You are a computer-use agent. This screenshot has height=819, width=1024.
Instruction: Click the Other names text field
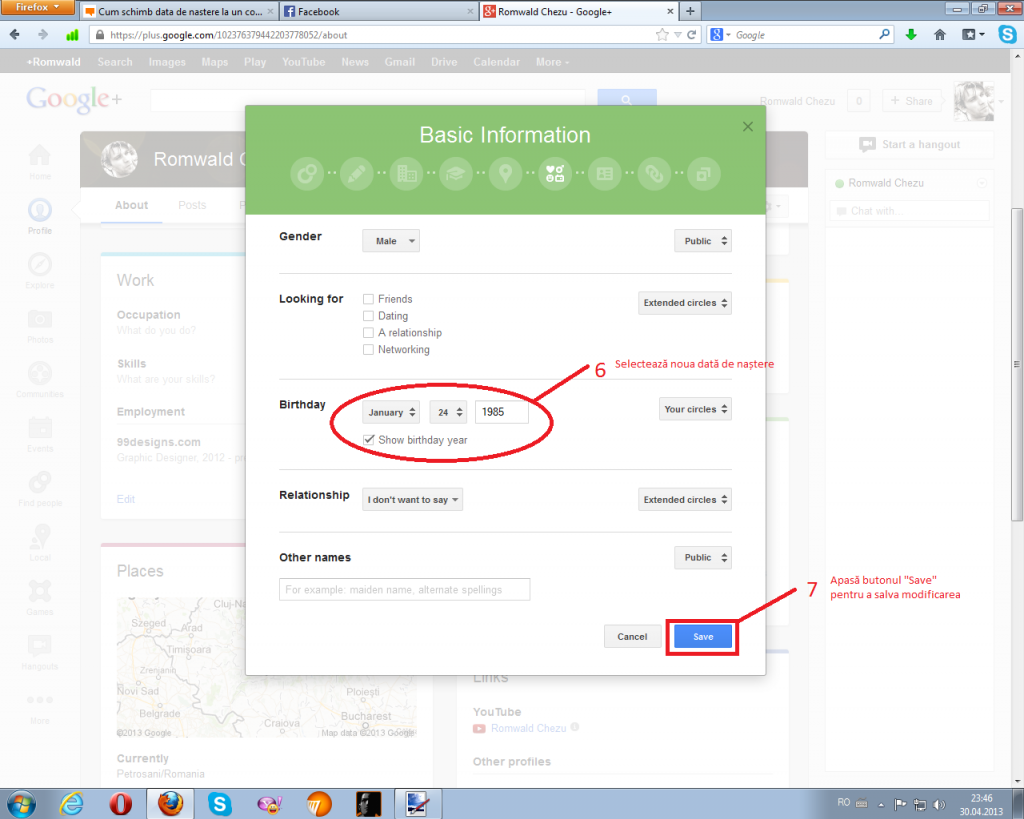click(404, 589)
